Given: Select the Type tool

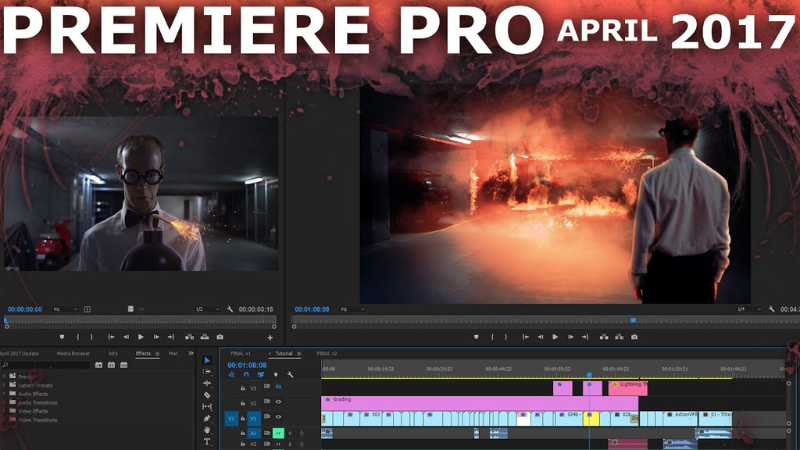Looking at the screenshot, I should (x=207, y=441).
